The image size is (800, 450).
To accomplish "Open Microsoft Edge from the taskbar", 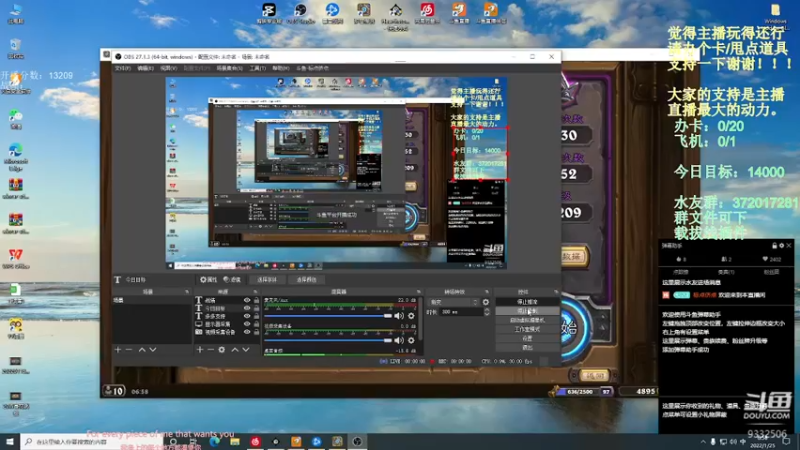I will pos(214,441).
